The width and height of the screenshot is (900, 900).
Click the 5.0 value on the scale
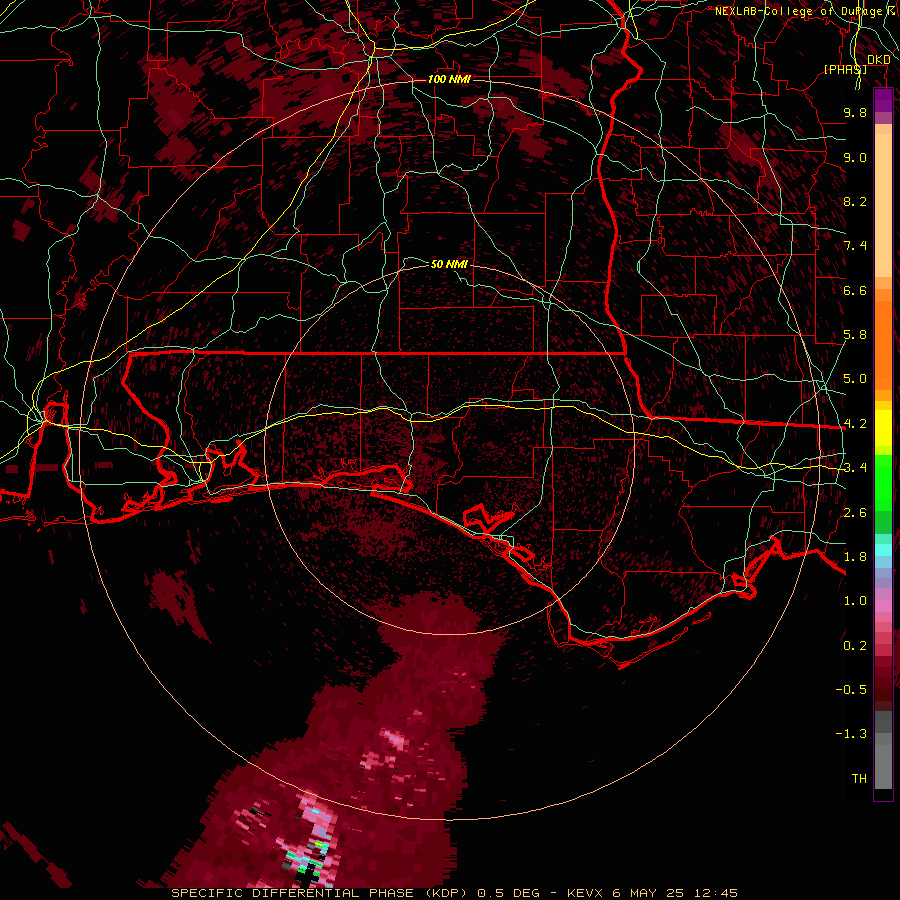855,379
